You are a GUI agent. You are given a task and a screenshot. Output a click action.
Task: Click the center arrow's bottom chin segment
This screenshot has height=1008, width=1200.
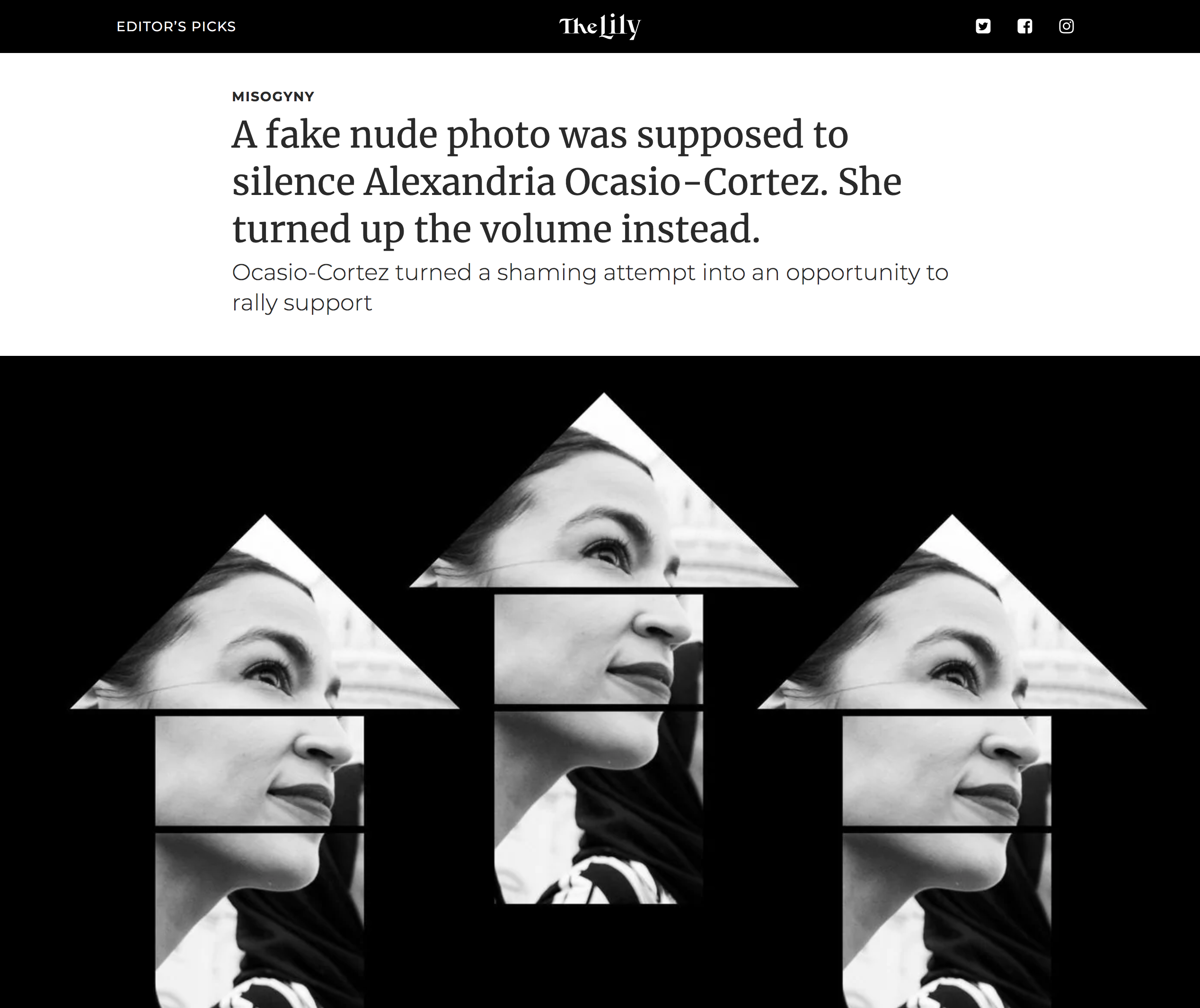pyautogui.click(x=598, y=807)
